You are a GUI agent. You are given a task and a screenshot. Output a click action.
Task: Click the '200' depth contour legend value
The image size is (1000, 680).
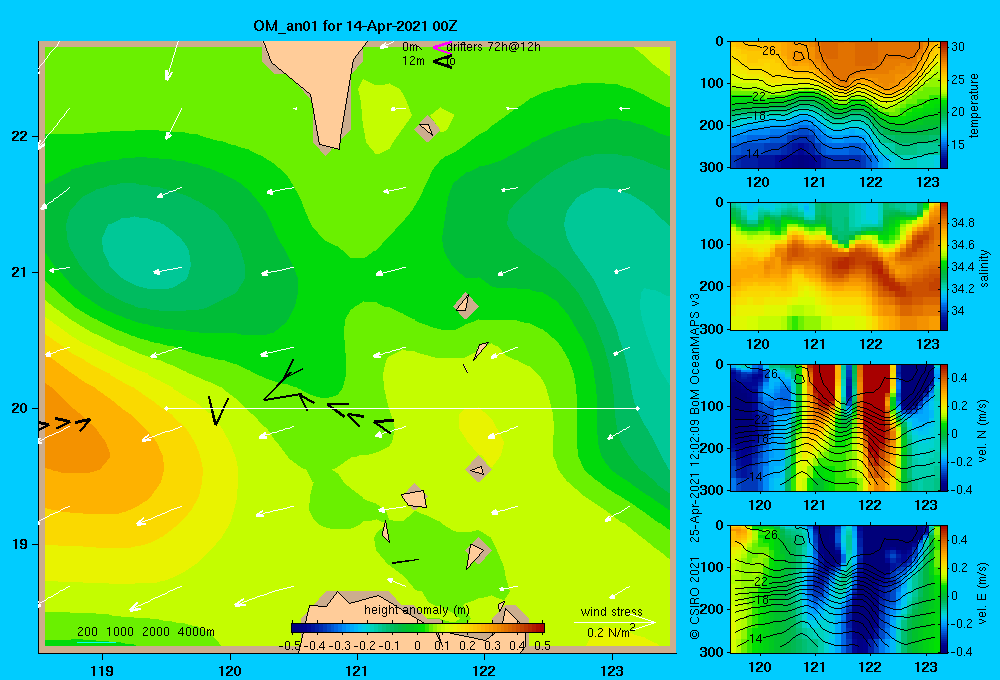point(87,632)
